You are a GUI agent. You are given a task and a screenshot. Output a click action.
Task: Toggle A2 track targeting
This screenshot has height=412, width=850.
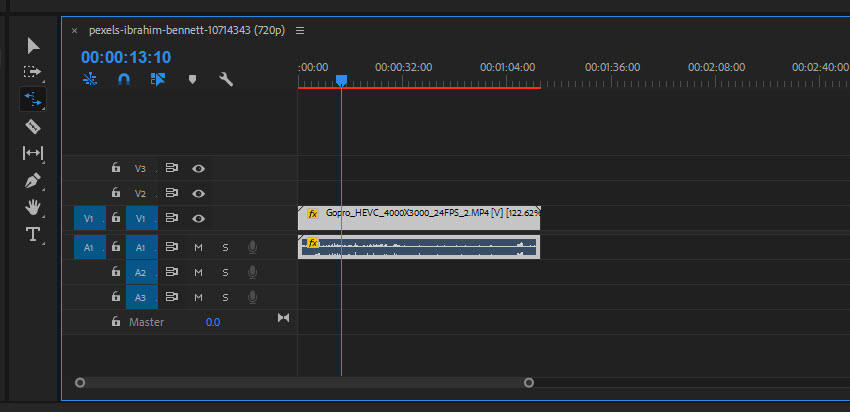point(142,272)
